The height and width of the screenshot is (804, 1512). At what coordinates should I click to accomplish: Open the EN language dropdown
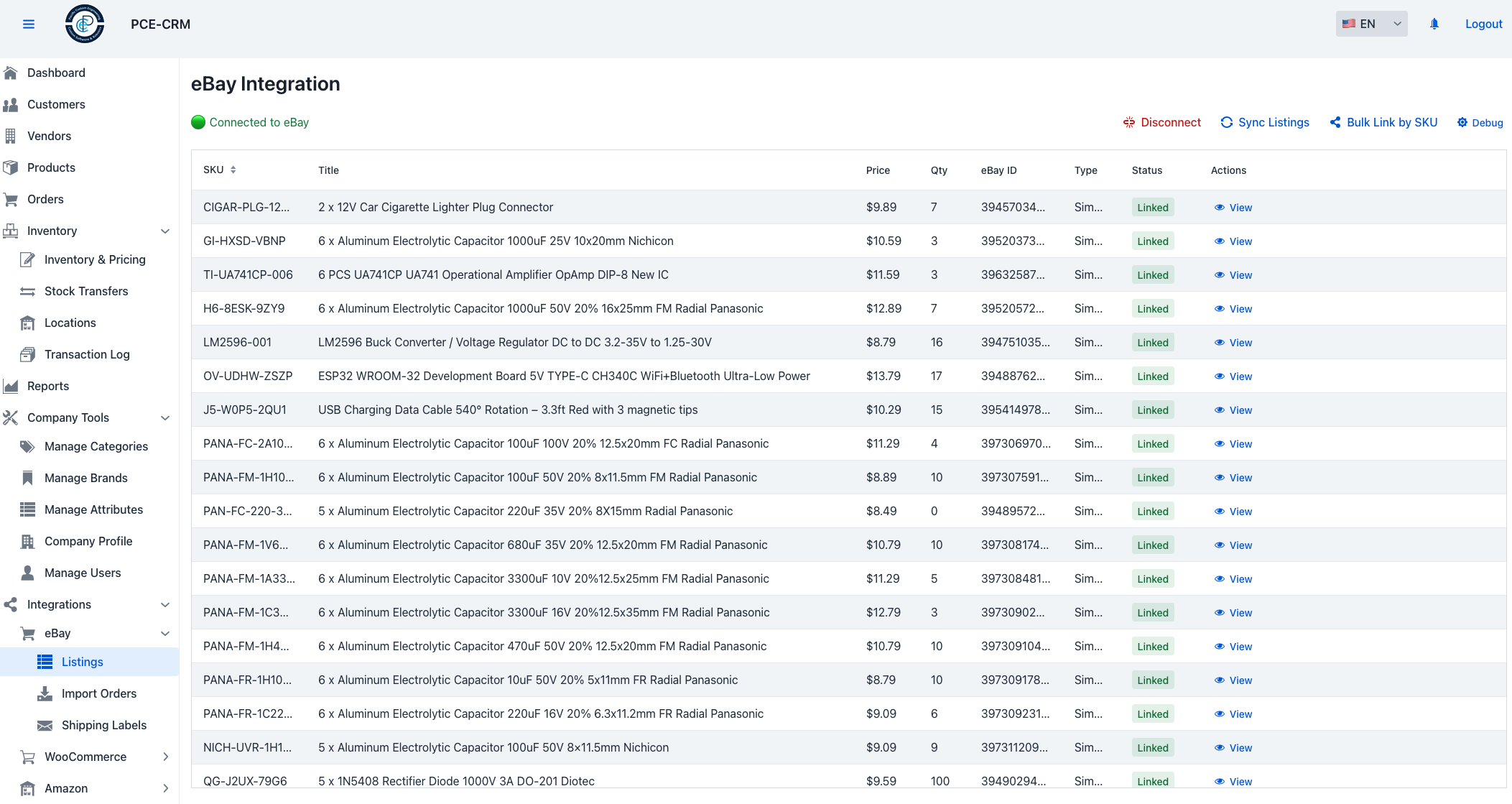point(1370,24)
